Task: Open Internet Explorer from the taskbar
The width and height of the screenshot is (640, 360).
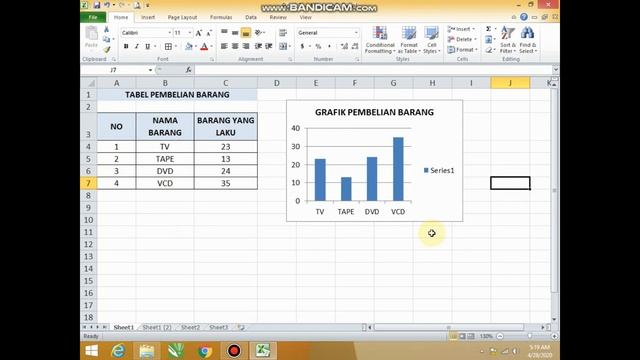Action: click(x=118, y=351)
